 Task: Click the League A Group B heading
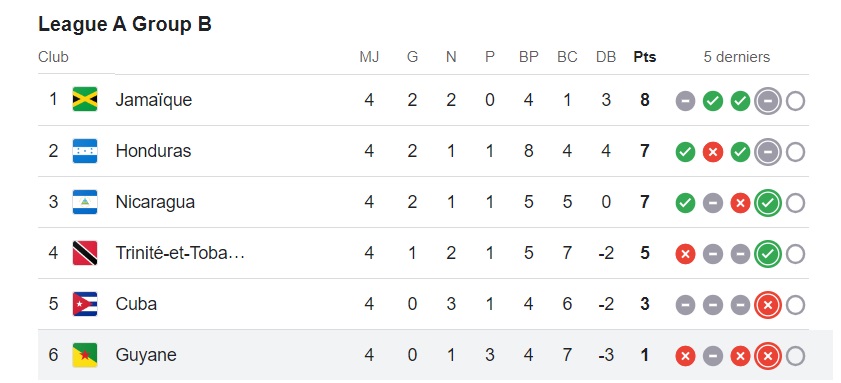point(125,24)
